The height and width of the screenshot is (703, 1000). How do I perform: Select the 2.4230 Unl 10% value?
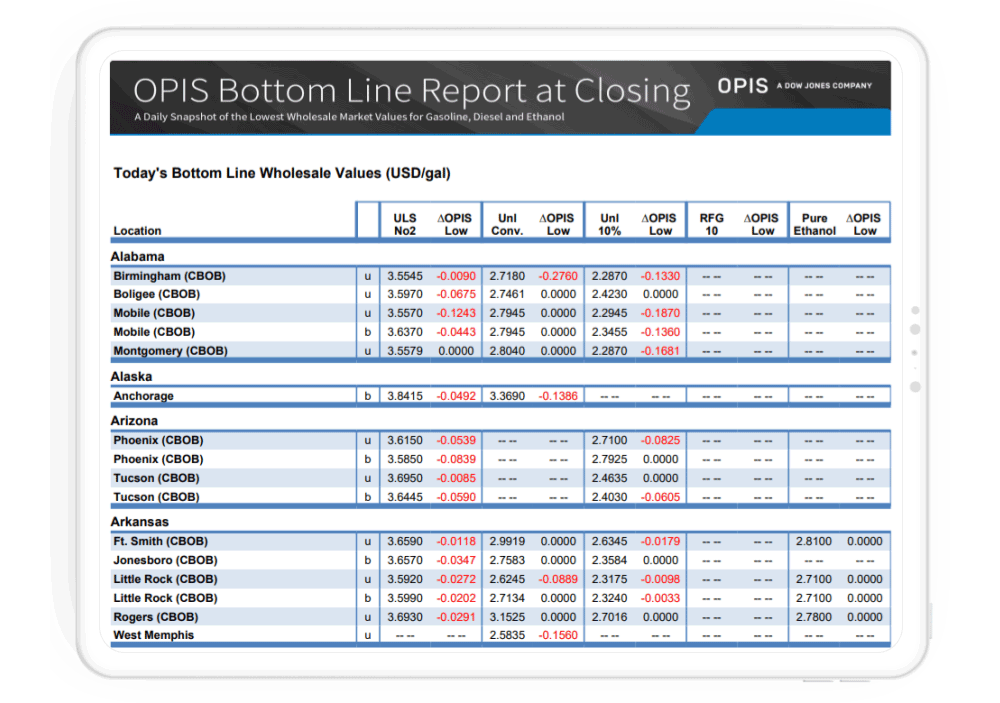[610, 294]
